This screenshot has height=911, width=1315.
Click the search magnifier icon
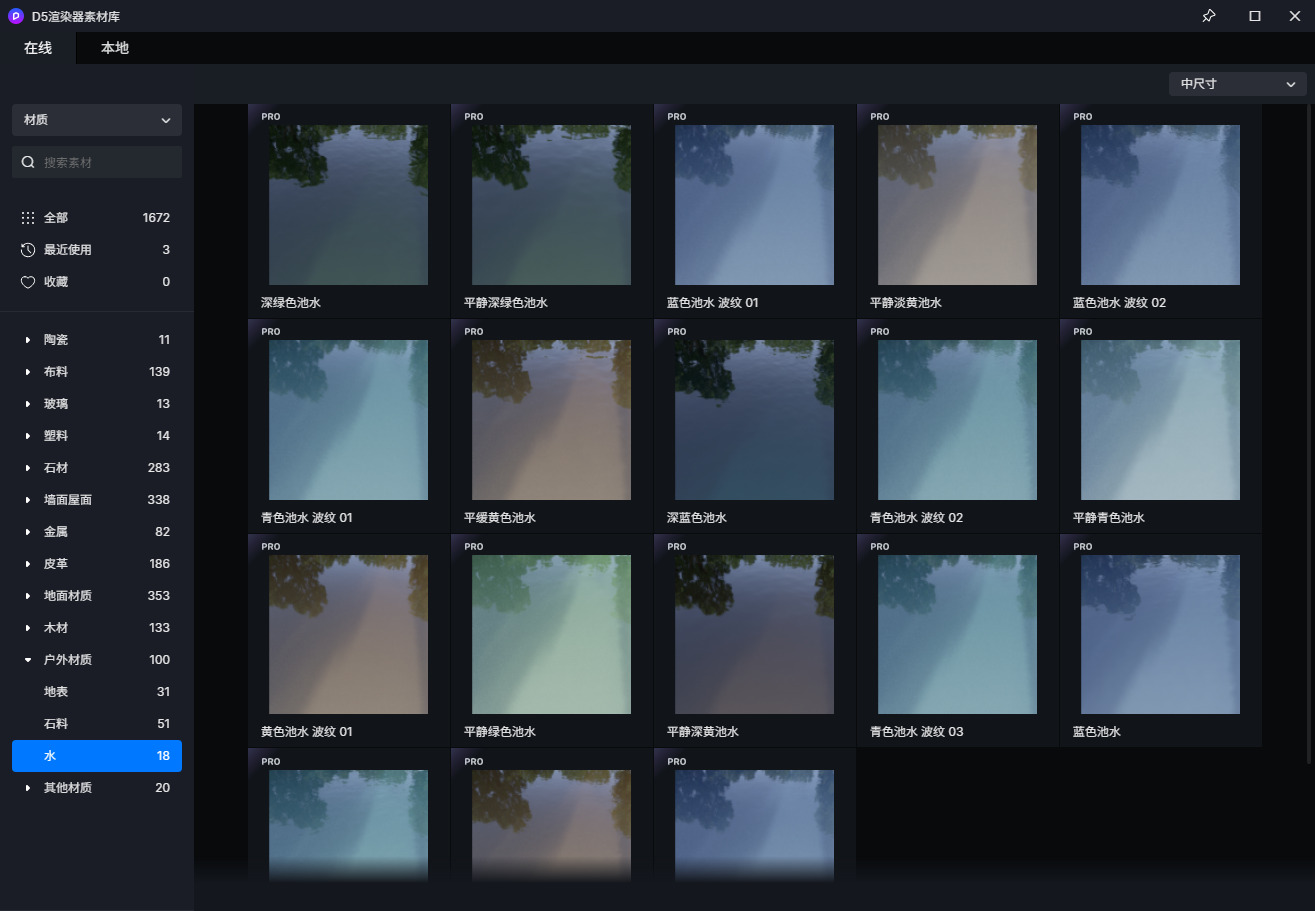tap(28, 162)
